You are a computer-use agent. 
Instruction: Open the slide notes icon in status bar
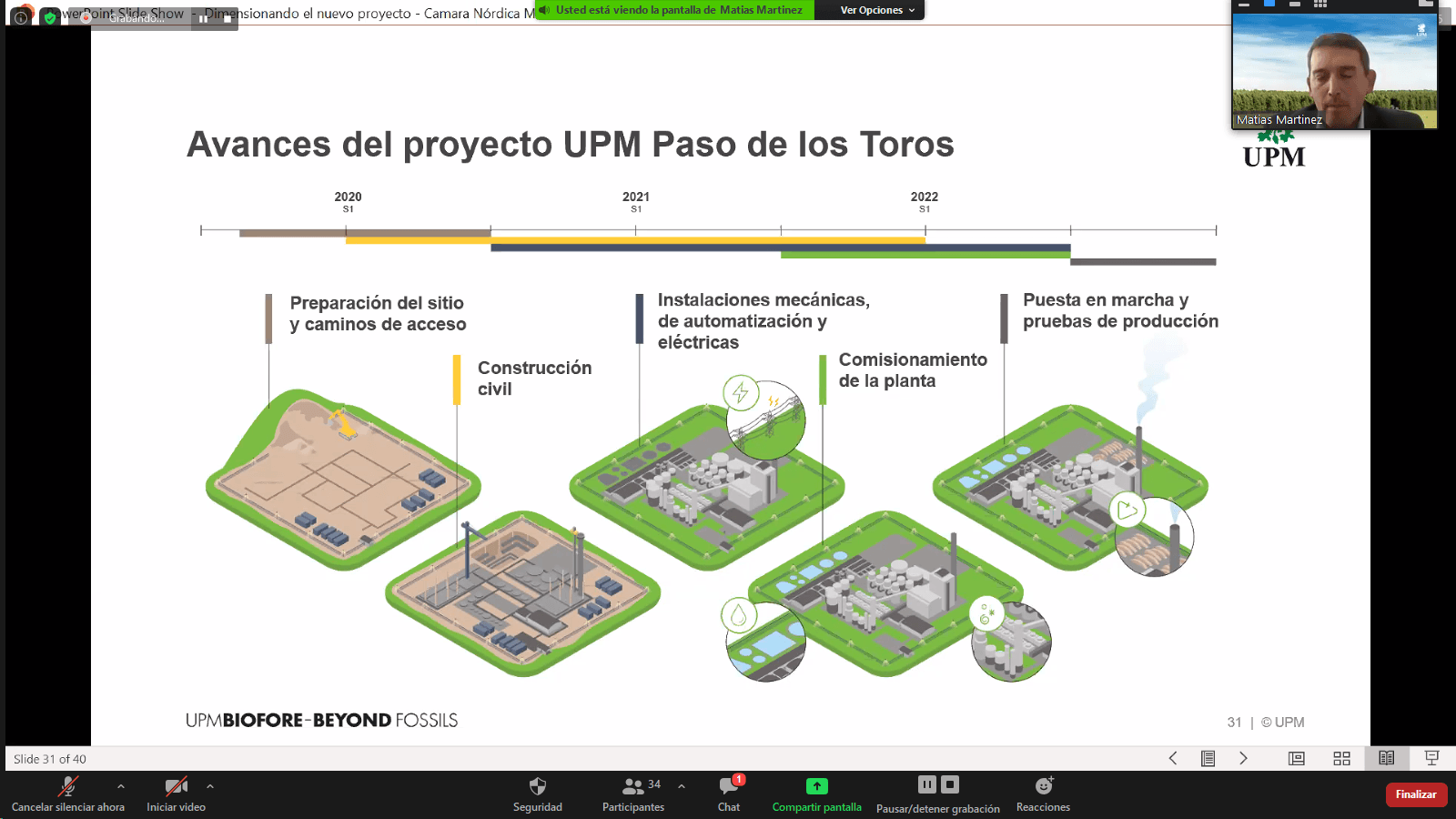[x=1208, y=758]
